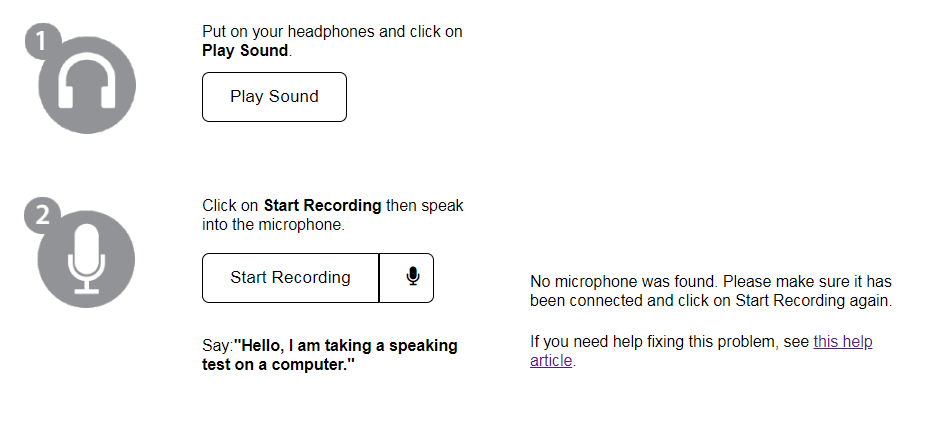The width and height of the screenshot is (942, 423).
Task: Click the 'Click on' text before Start Recording
Action: [x=231, y=205]
